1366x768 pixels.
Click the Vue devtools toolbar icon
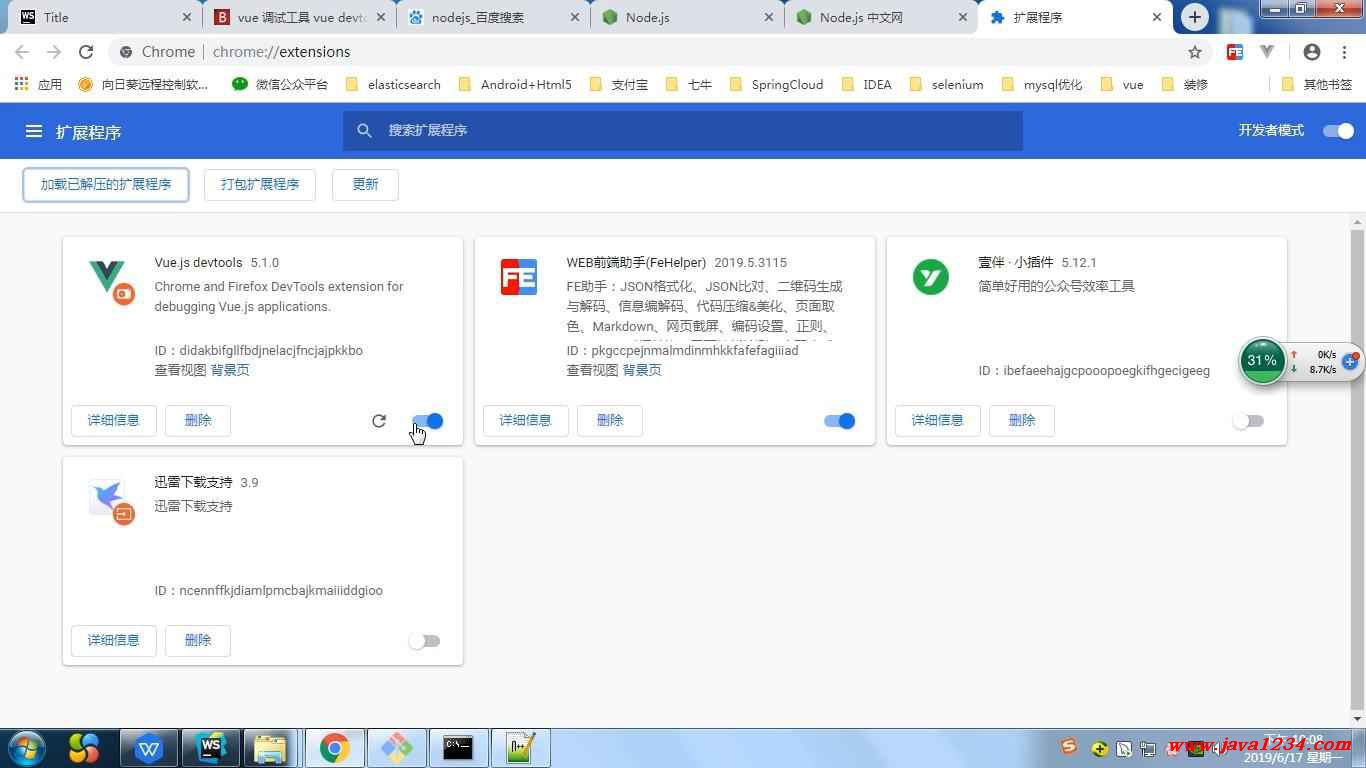1267,52
